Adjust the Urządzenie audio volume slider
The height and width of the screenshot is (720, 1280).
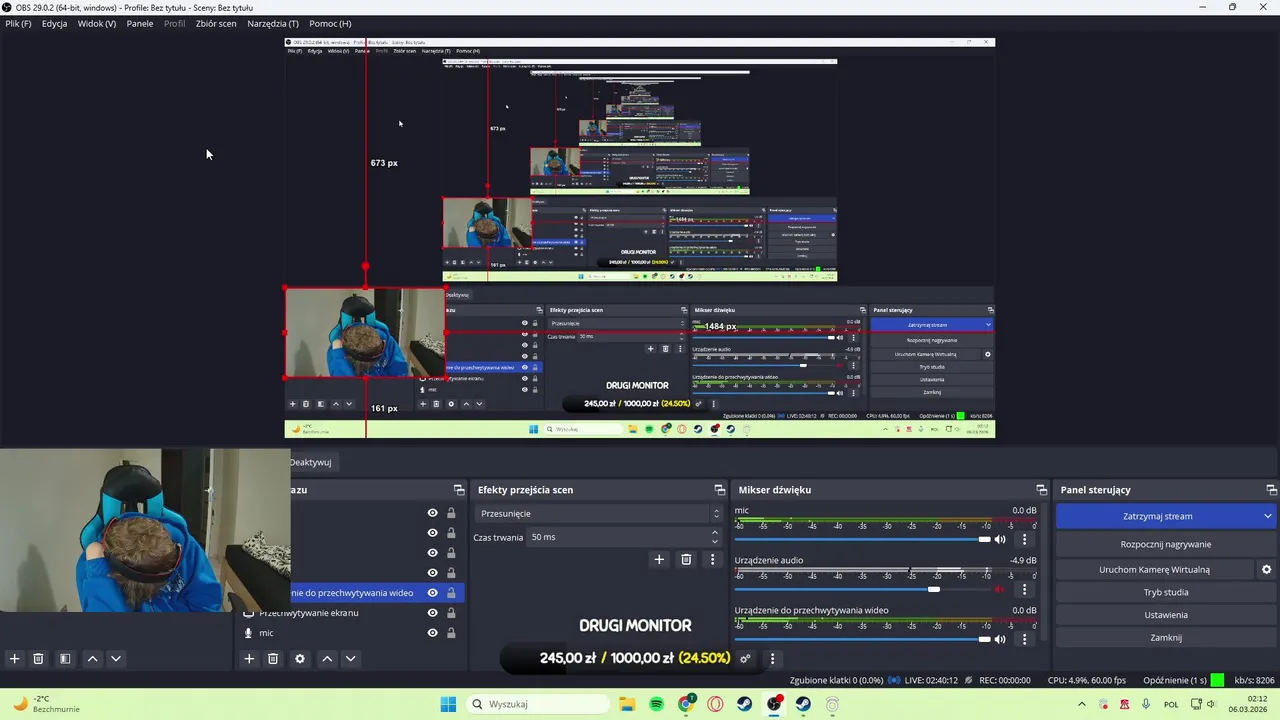tap(863, 589)
